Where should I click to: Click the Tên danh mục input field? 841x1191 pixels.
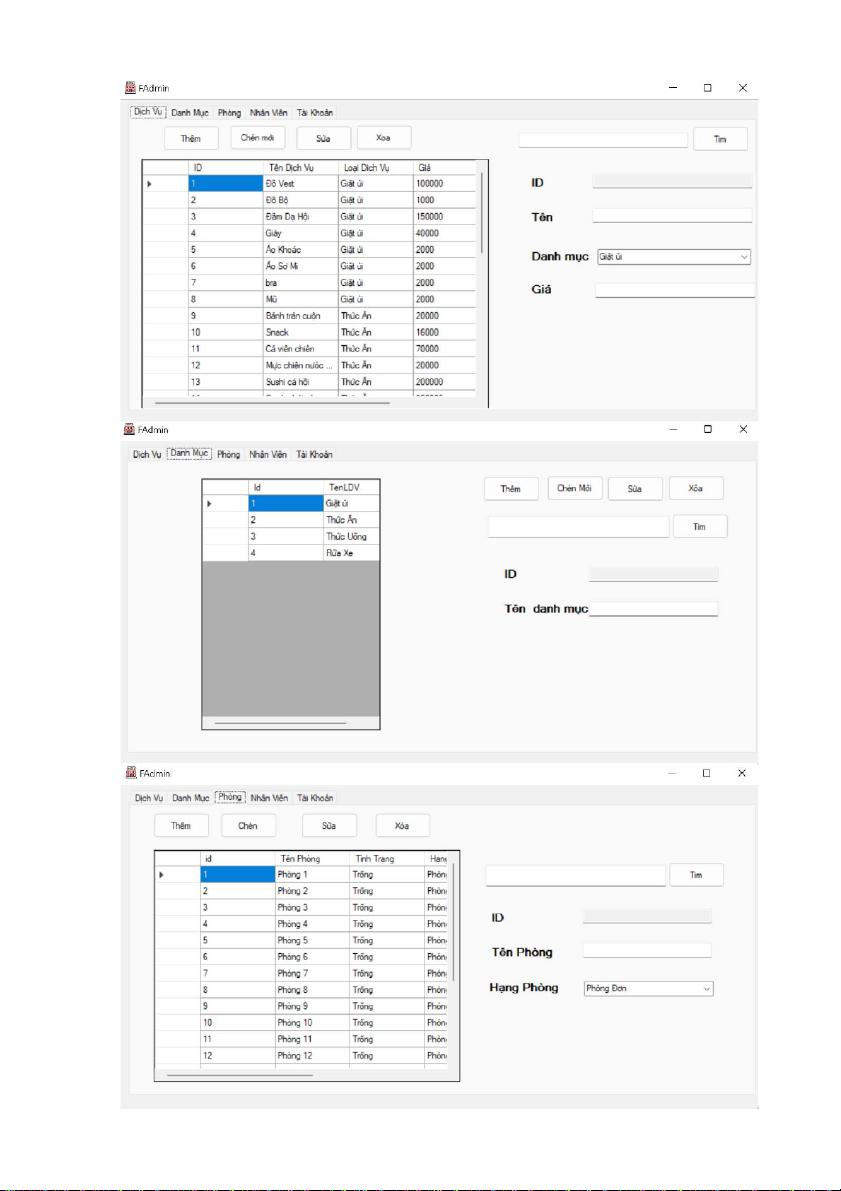pyautogui.click(x=653, y=608)
